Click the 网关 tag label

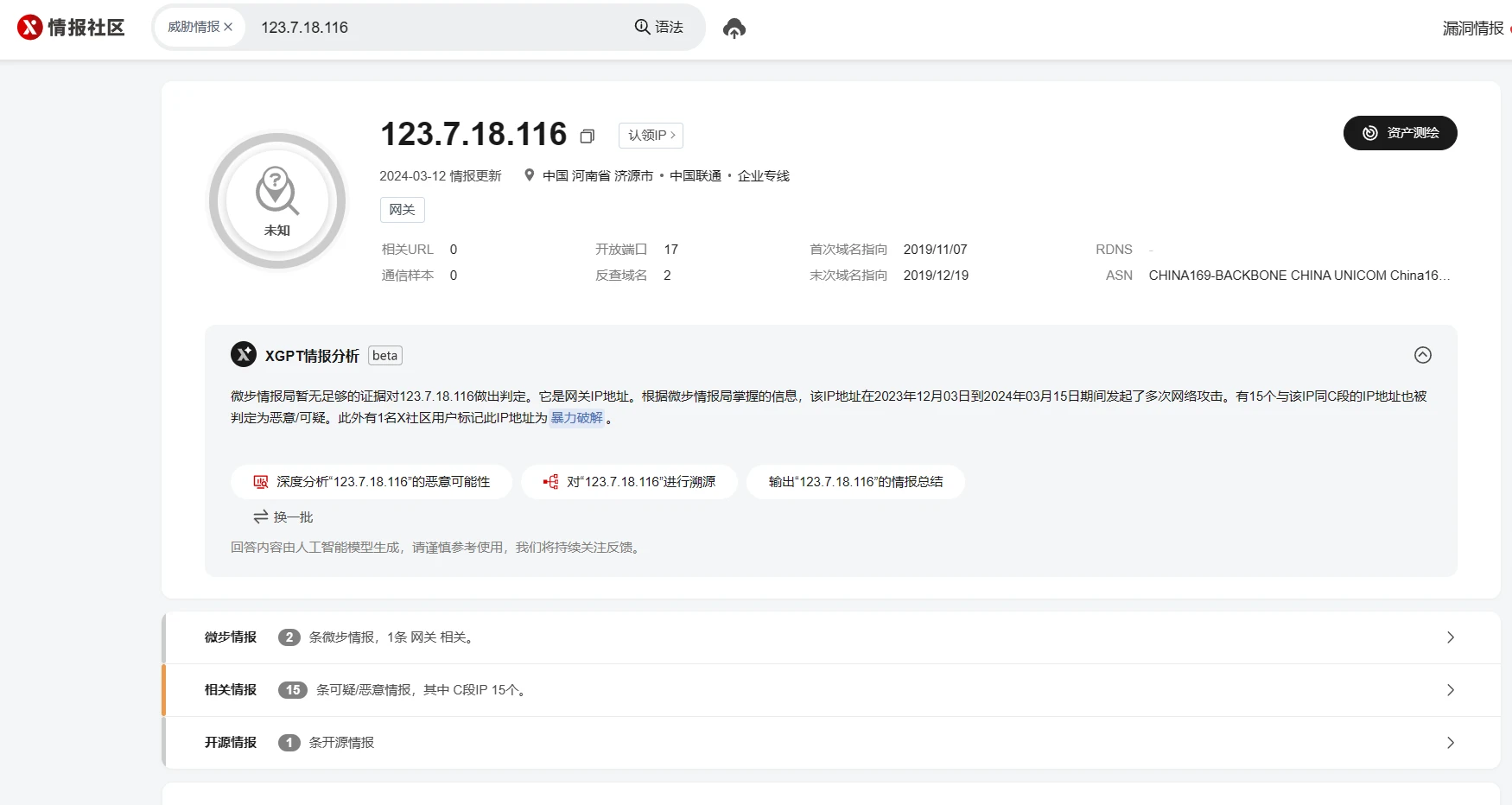tap(402, 210)
